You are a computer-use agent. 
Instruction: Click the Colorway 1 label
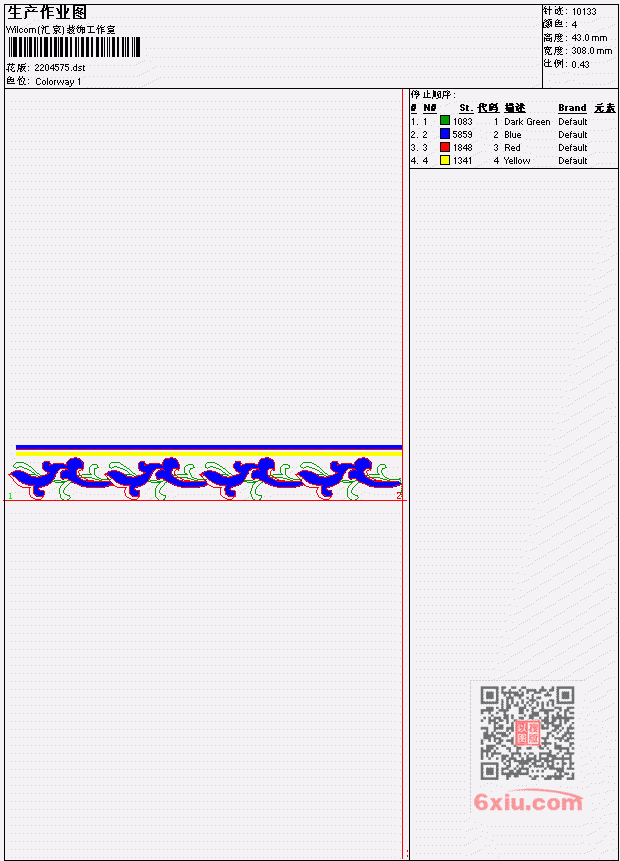click(58, 82)
